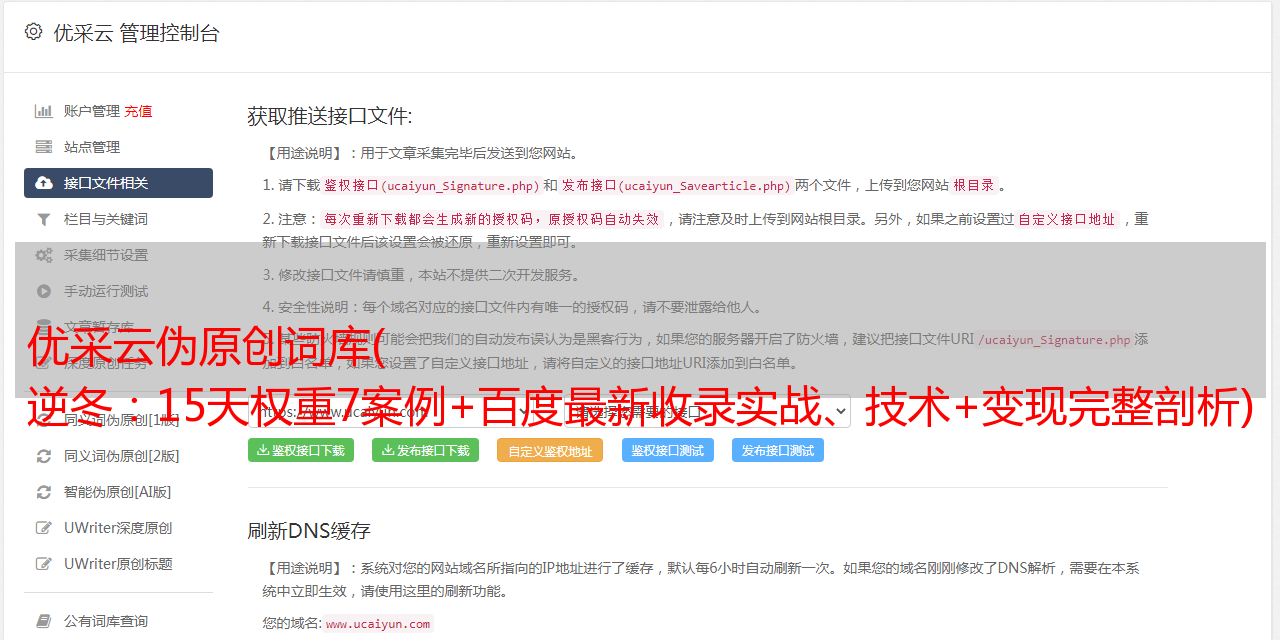This screenshot has width=1280, height=640.
Task: Open 智能伪原创[AI版] page
Action: click(x=118, y=492)
